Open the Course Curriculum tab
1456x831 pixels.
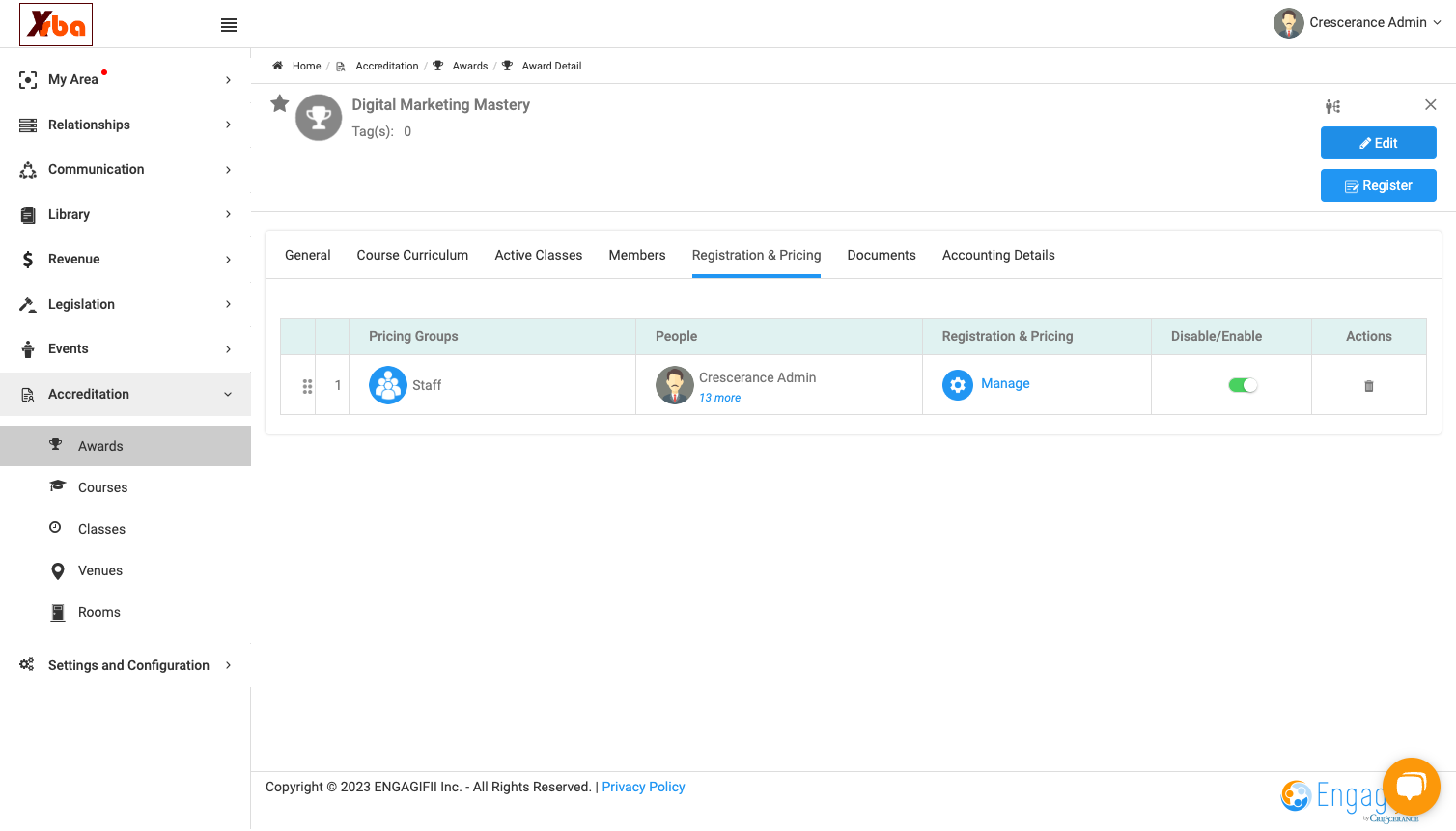coord(412,255)
